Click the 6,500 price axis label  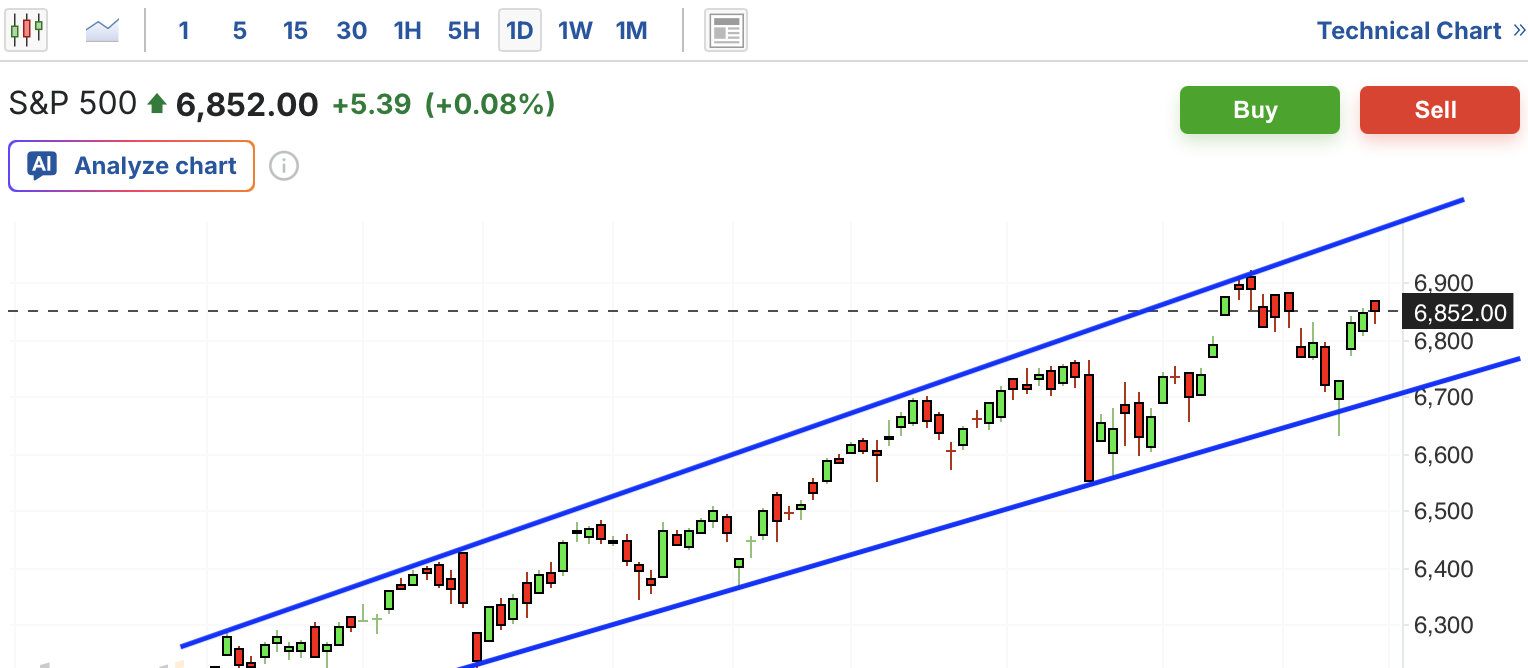[1445, 512]
